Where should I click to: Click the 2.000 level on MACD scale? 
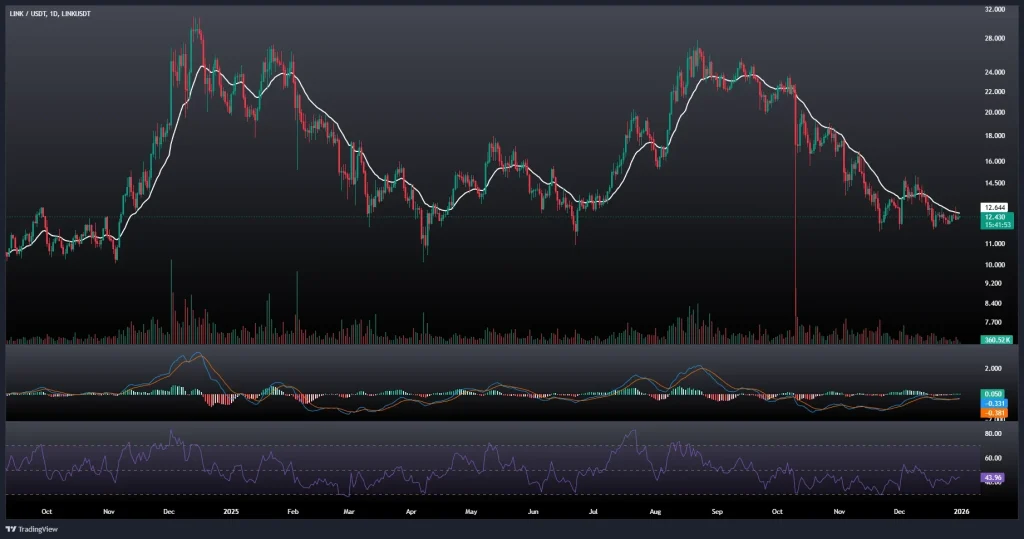pos(993,368)
